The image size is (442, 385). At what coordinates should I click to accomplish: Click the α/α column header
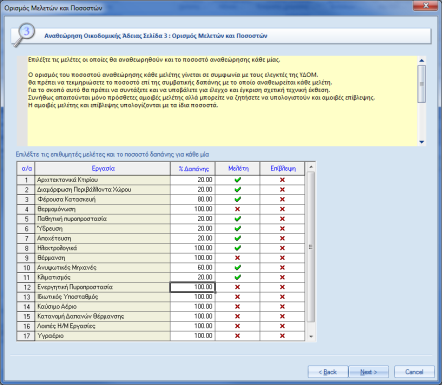(26, 169)
